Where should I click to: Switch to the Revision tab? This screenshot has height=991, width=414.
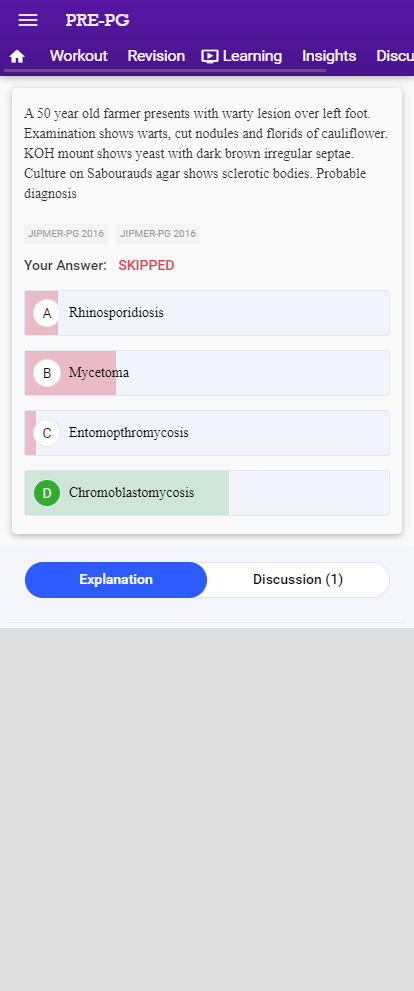(156, 56)
